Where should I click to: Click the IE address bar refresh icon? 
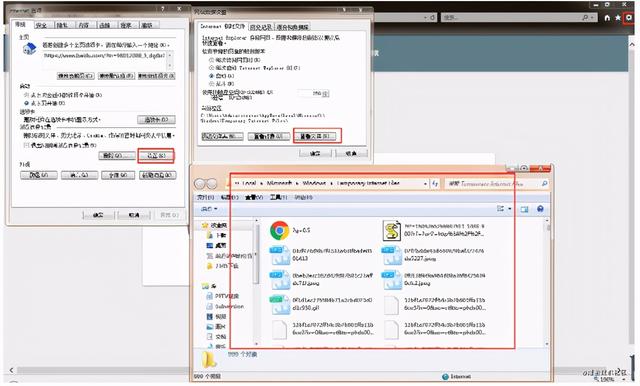coord(432,18)
